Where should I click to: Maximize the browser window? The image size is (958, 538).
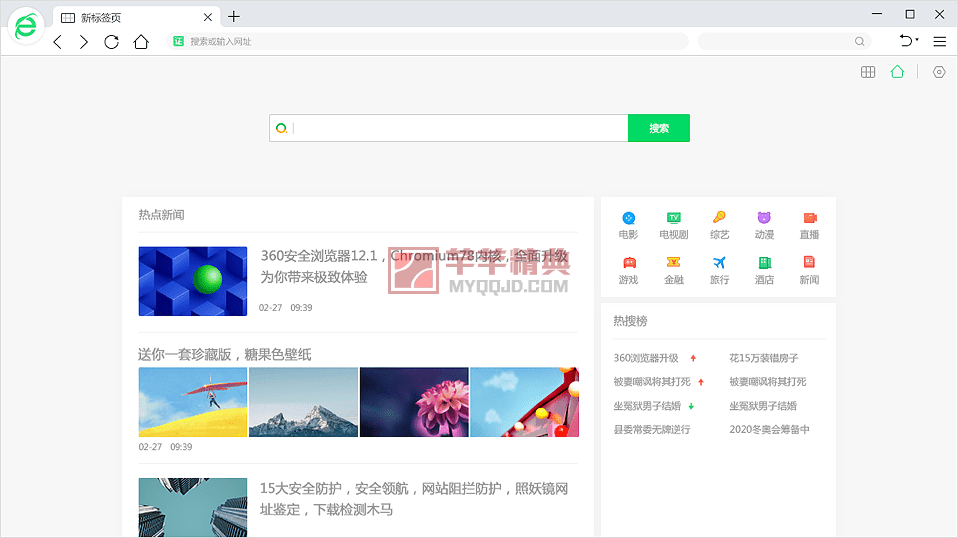coord(910,14)
